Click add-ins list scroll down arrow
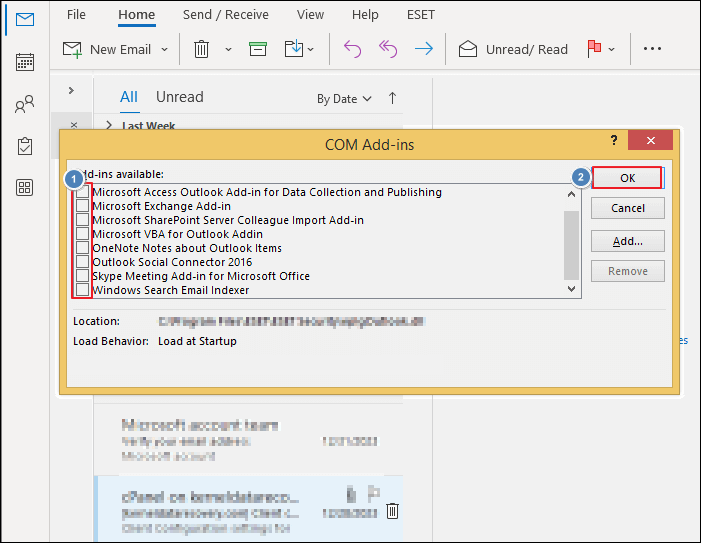Viewport: 701px width, 543px height. tap(571, 289)
